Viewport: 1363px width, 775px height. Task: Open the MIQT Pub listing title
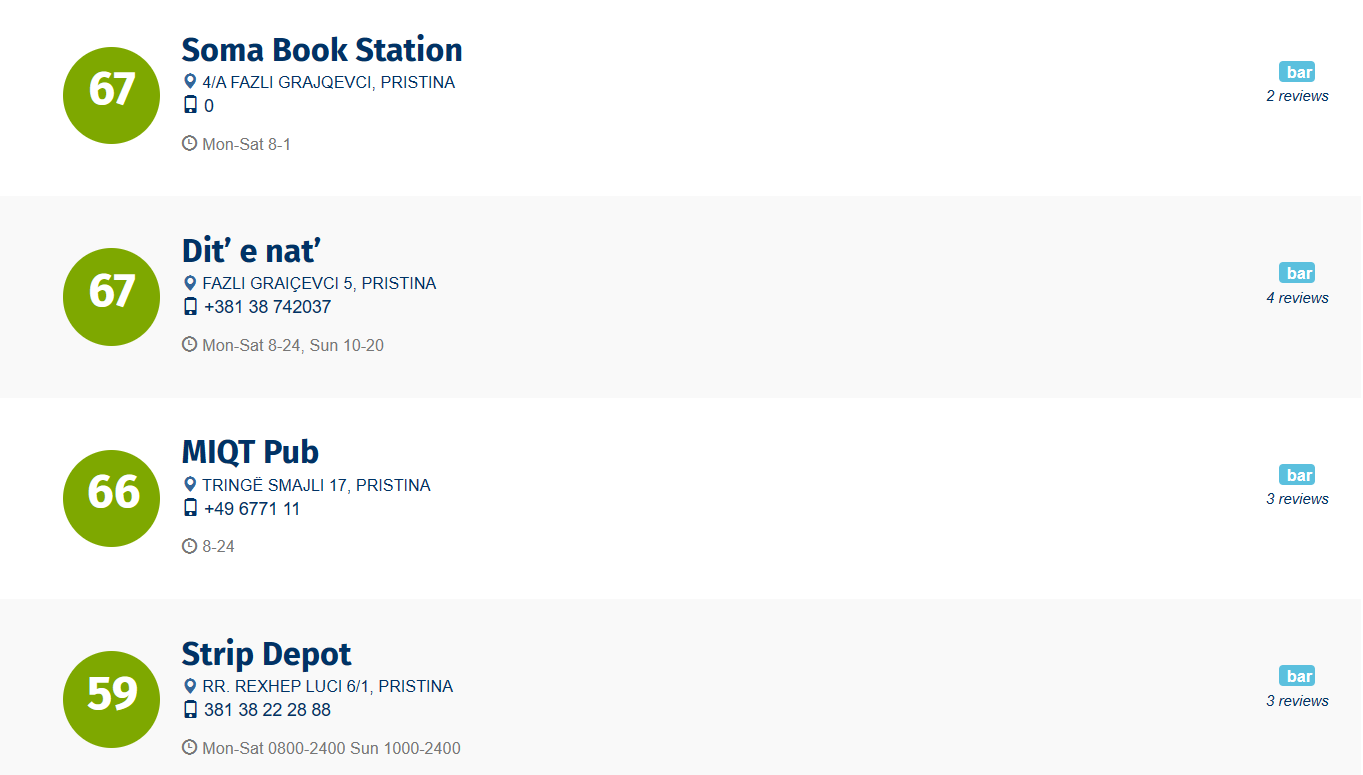tap(250, 452)
